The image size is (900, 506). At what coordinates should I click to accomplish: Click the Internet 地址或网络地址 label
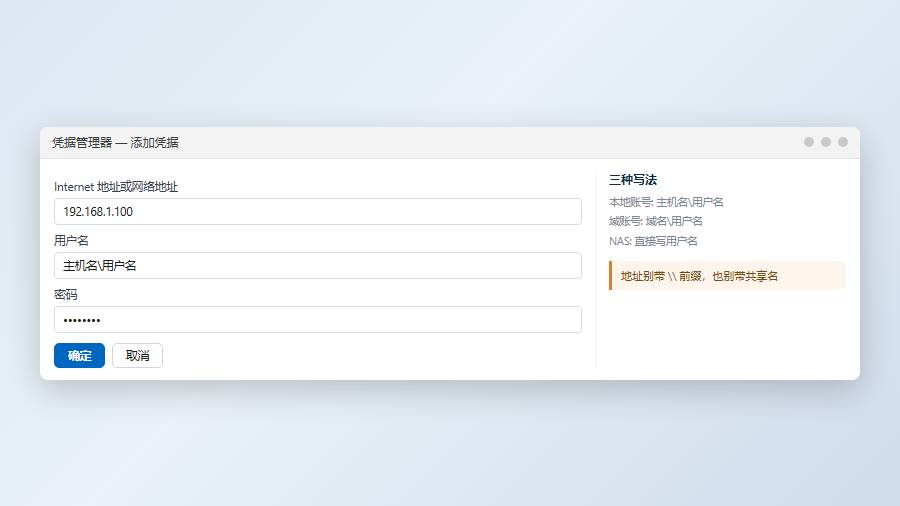(x=116, y=187)
